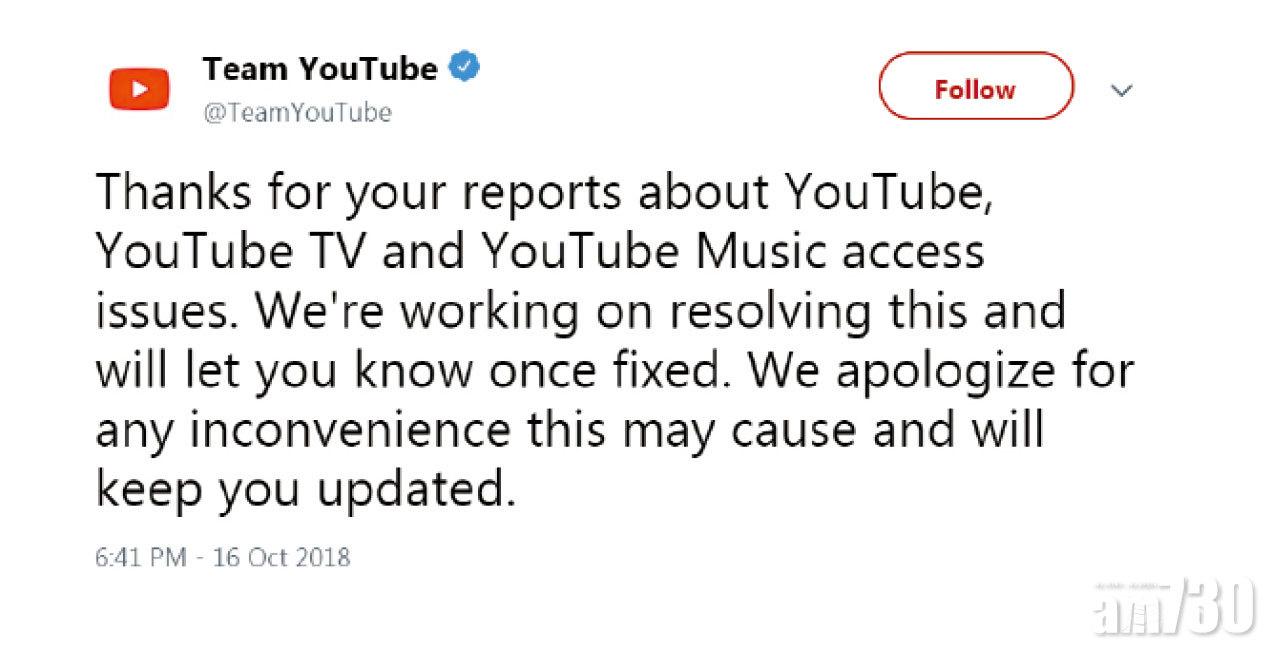Click the final line "keep you updated."
Image resolution: width=1280 pixels, height=656 pixels.
click(x=306, y=493)
